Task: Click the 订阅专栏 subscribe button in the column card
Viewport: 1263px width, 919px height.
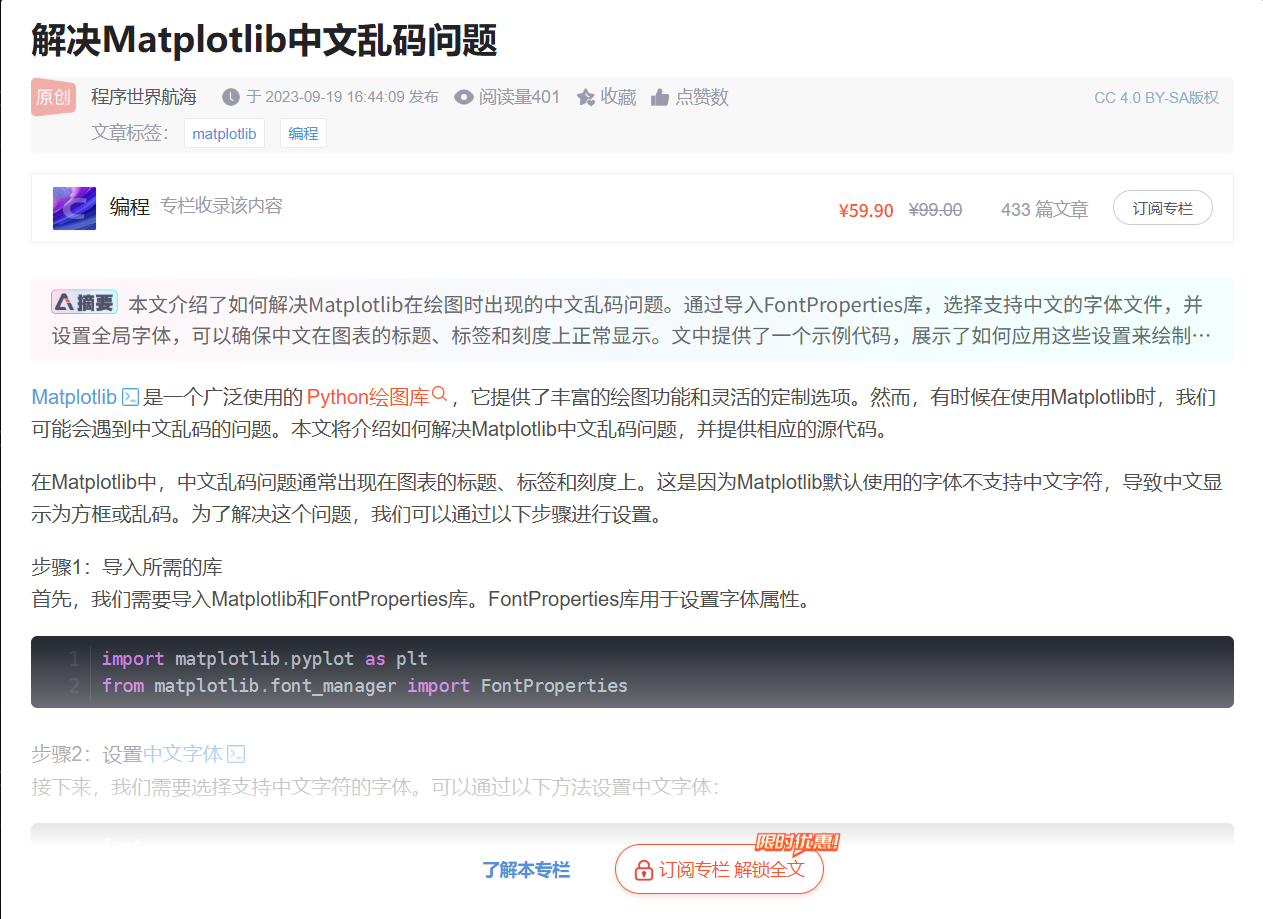Action: point(1162,208)
